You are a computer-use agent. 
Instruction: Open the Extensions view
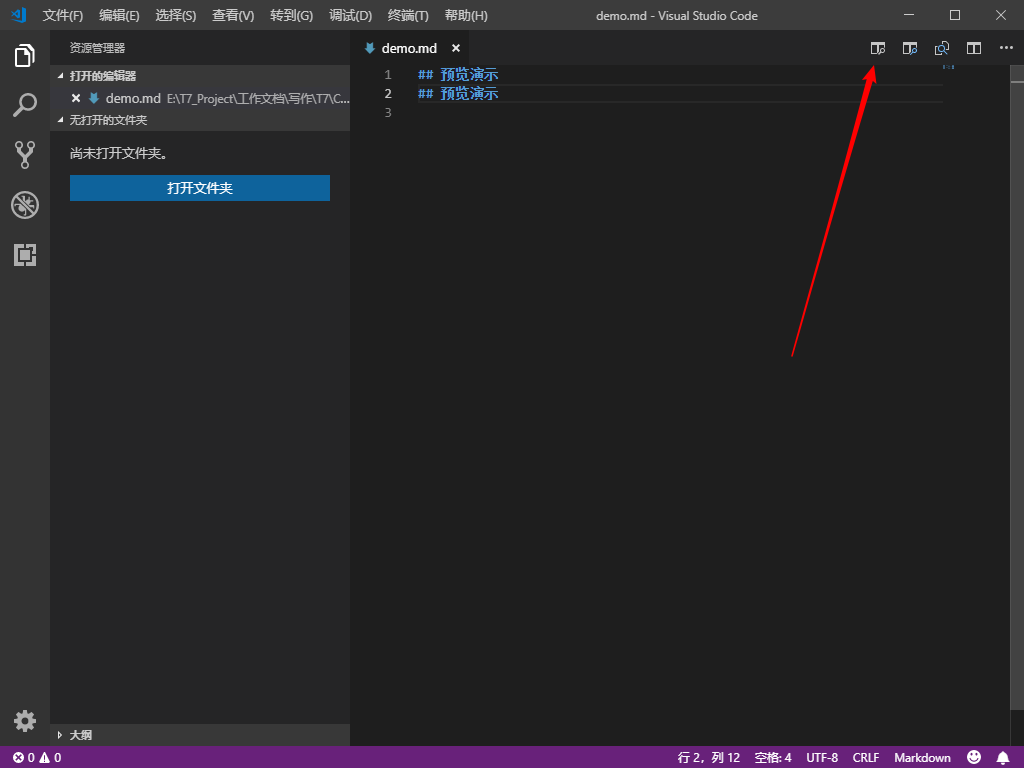coord(25,255)
